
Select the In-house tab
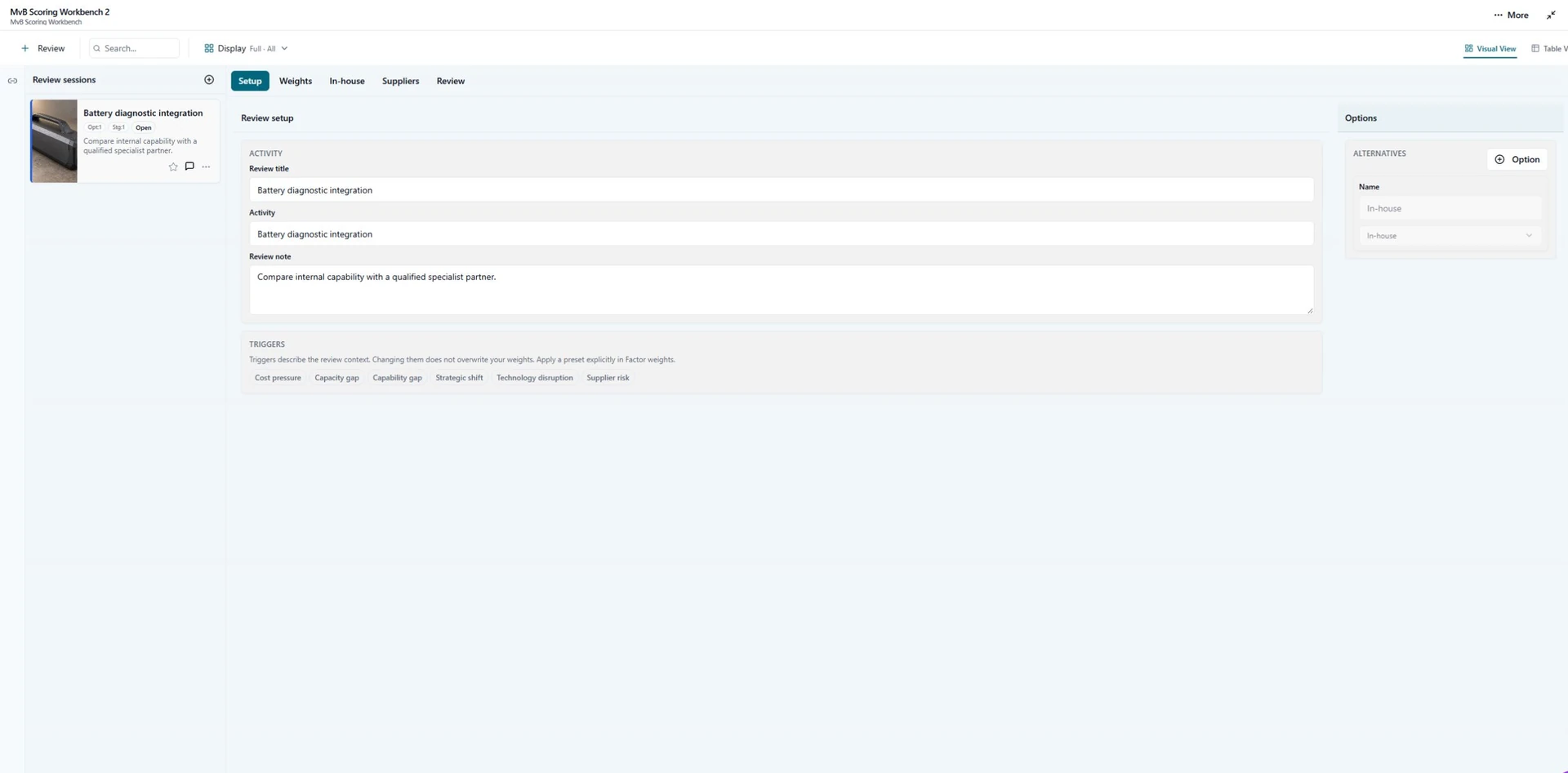click(347, 81)
